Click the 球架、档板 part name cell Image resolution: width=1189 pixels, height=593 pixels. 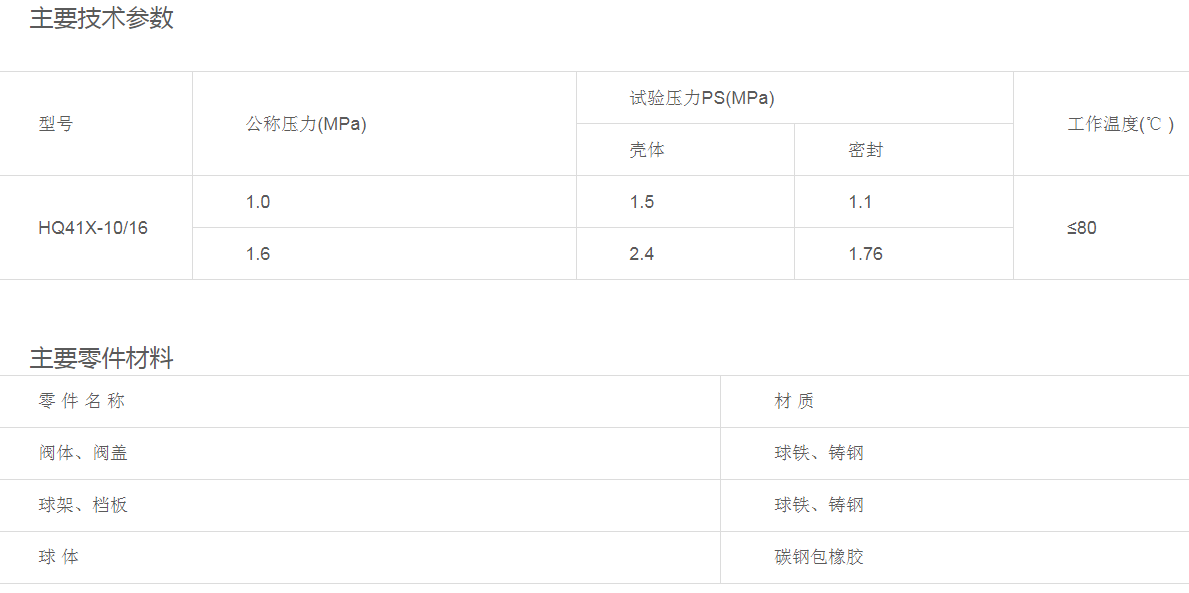[83, 505]
